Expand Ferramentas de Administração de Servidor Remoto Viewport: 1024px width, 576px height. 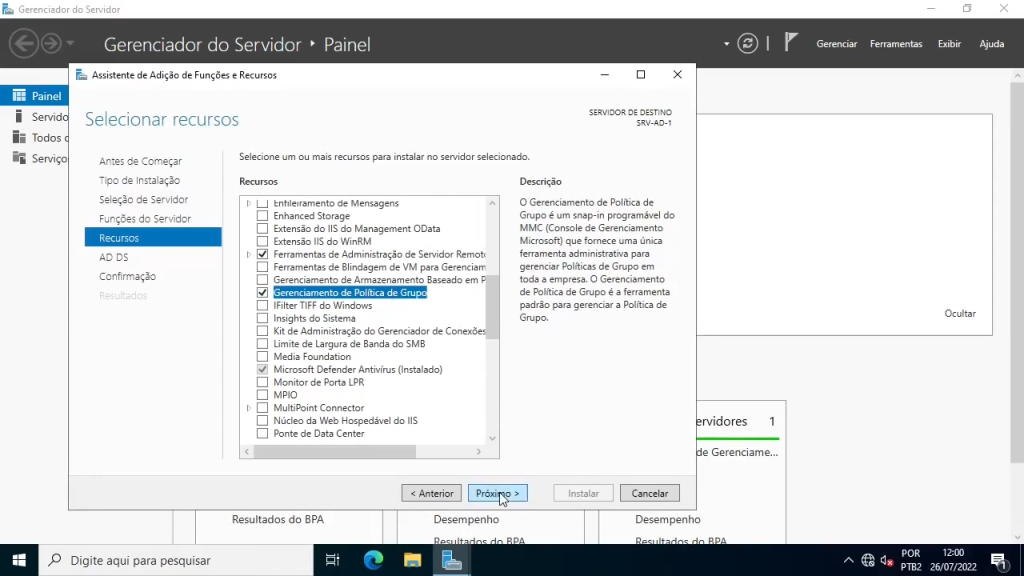249,254
